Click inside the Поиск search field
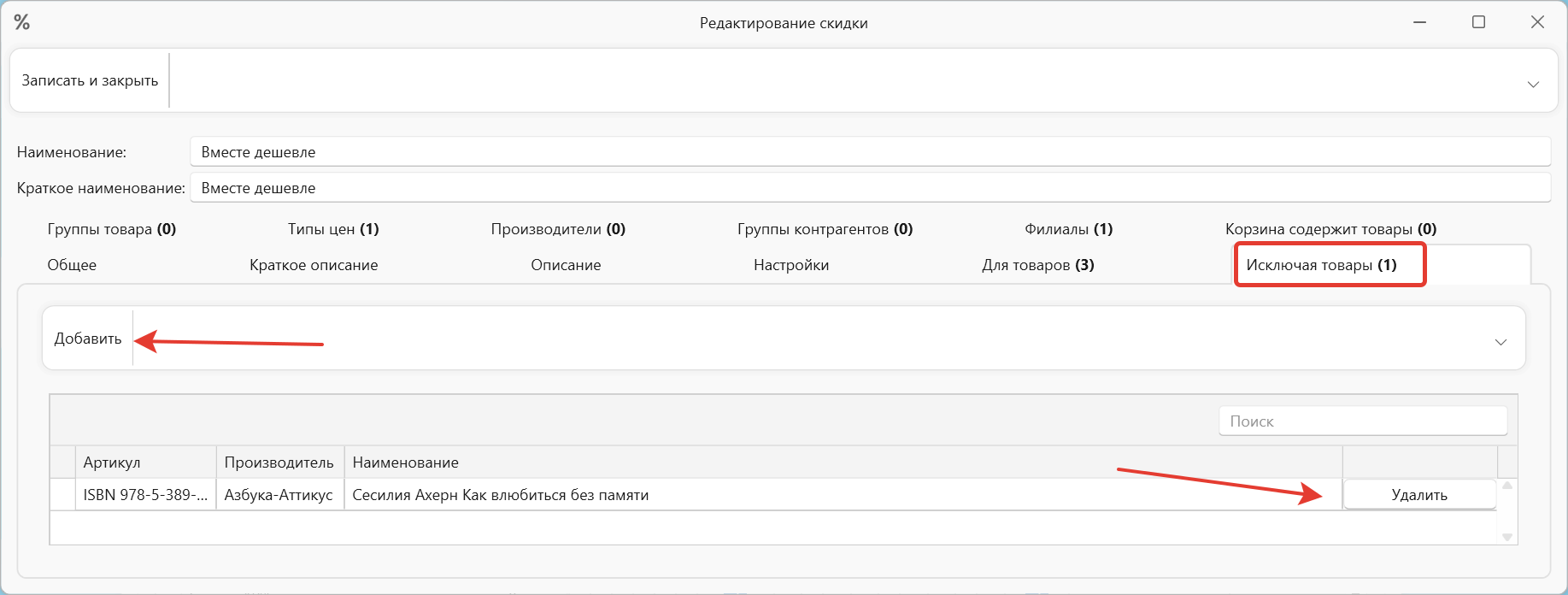Viewport: 1568px width, 595px height. coord(1362,421)
